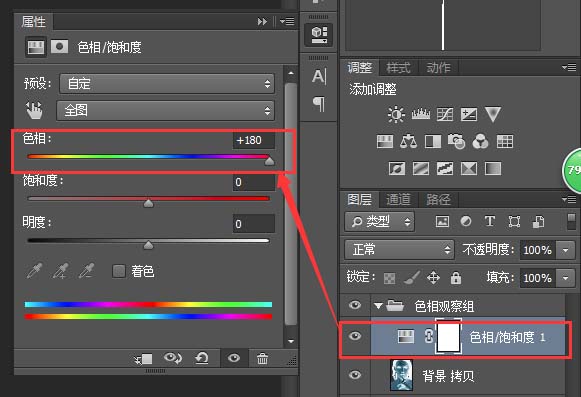581x397 pixels.
Task: Collapse the 色相观察组 group
Action: coord(378,306)
